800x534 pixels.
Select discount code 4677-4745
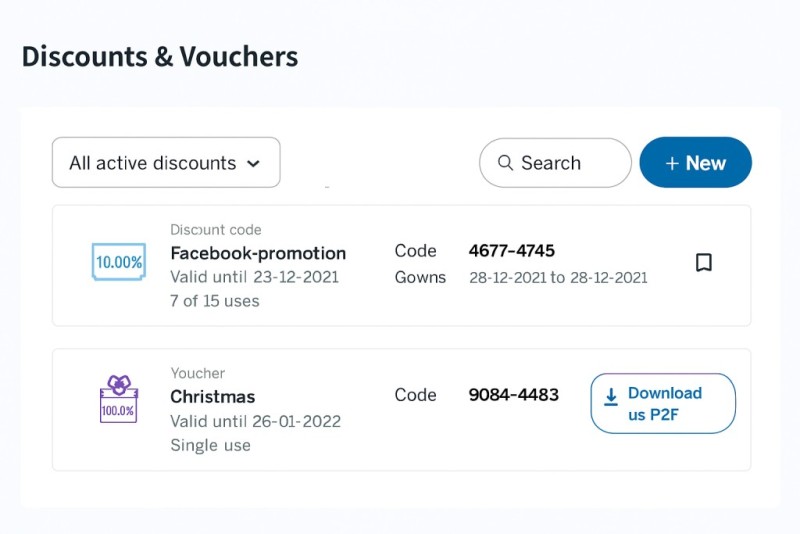512,251
